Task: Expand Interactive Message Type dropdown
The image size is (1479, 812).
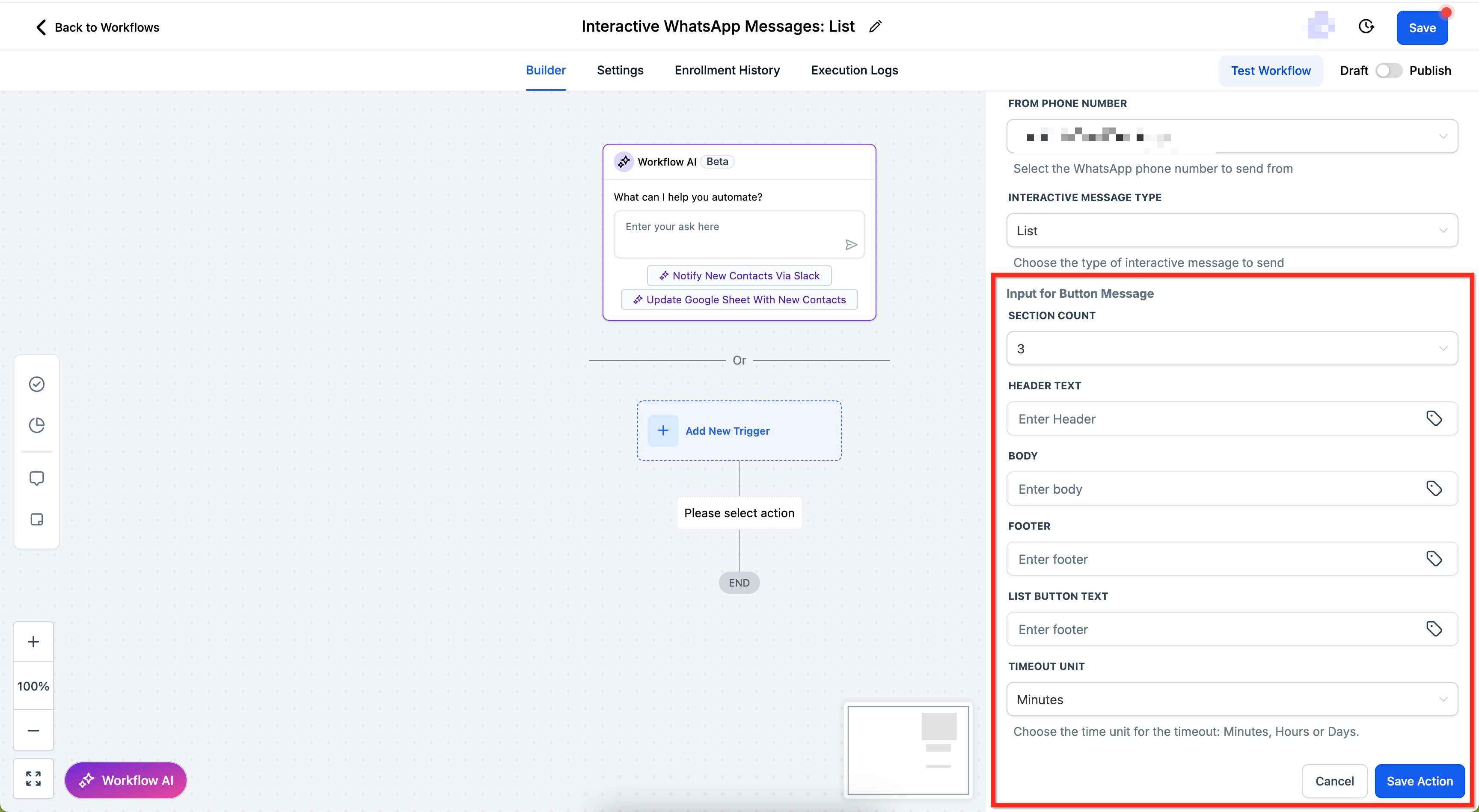Action: (x=1232, y=231)
